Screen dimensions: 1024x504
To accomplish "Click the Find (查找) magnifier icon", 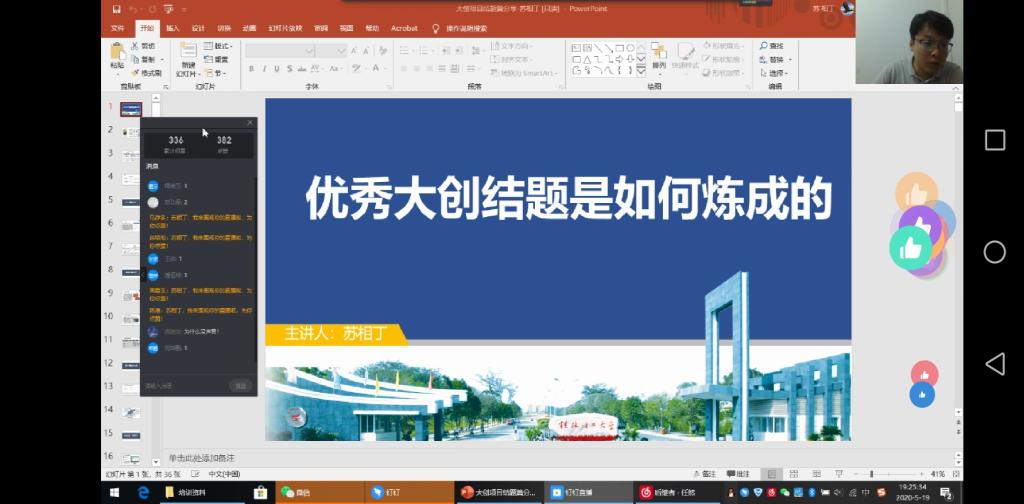I will 763,46.
